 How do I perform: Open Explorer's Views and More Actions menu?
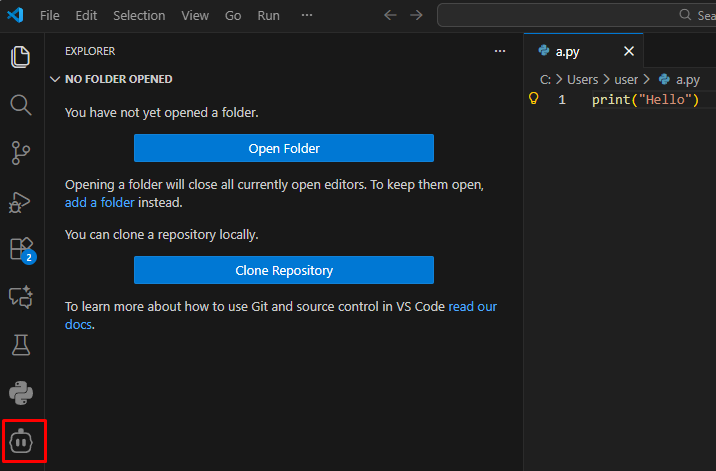pyautogui.click(x=500, y=51)
